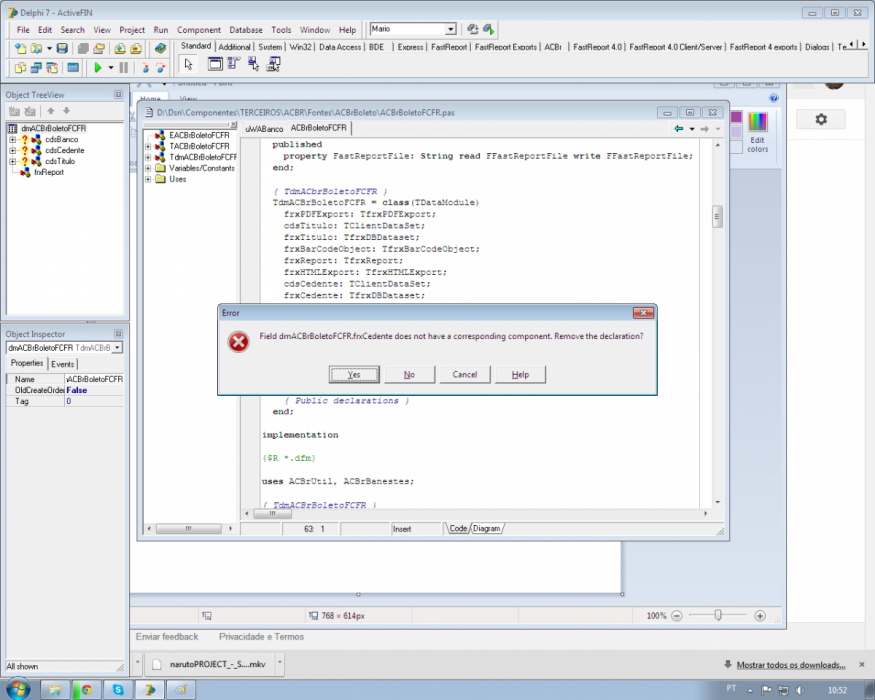The image size is (875, 700).
Task: Click the Name property value field
Action: tap(94, 379)
